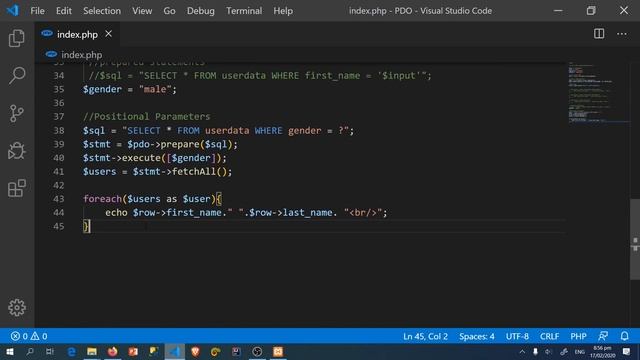This screenshot has width=640, height=360.
Task: Select the index.php editor tab
Action: [x=77, y=34]
